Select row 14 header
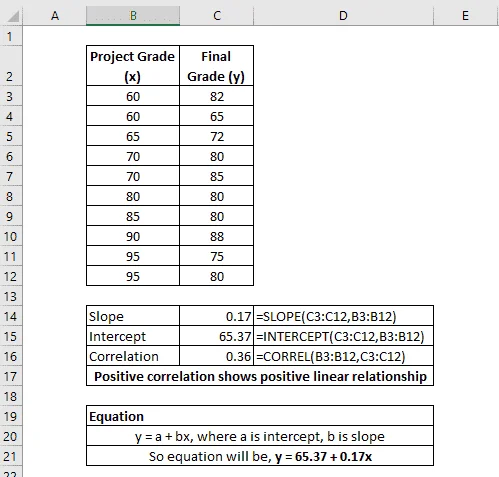 coord(11,316)
